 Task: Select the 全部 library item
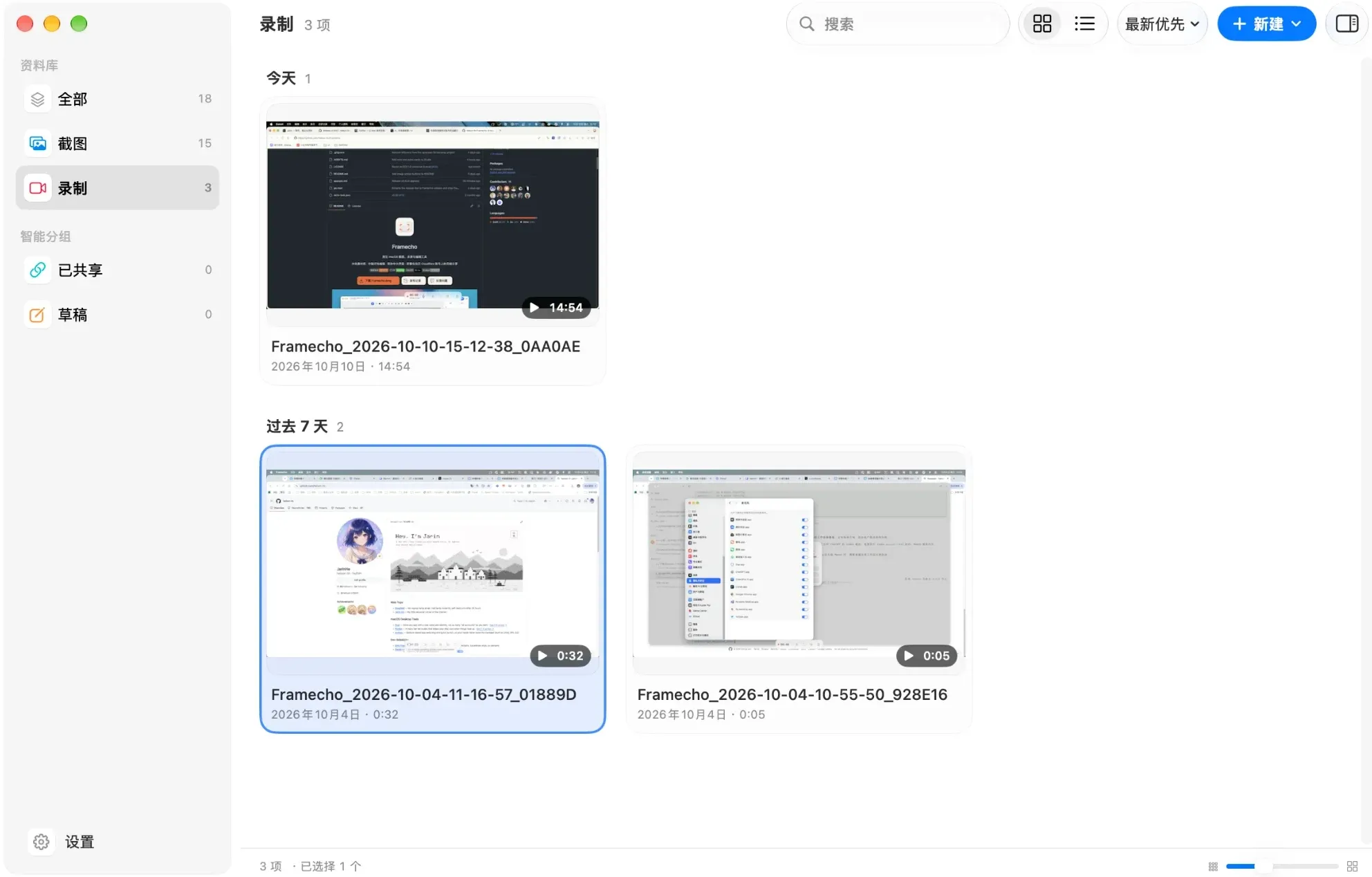118,99
